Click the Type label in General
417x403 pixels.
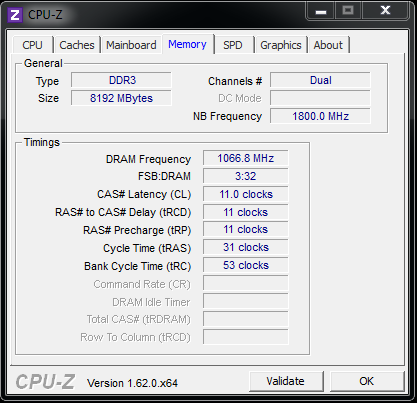(x=47, y=81)
